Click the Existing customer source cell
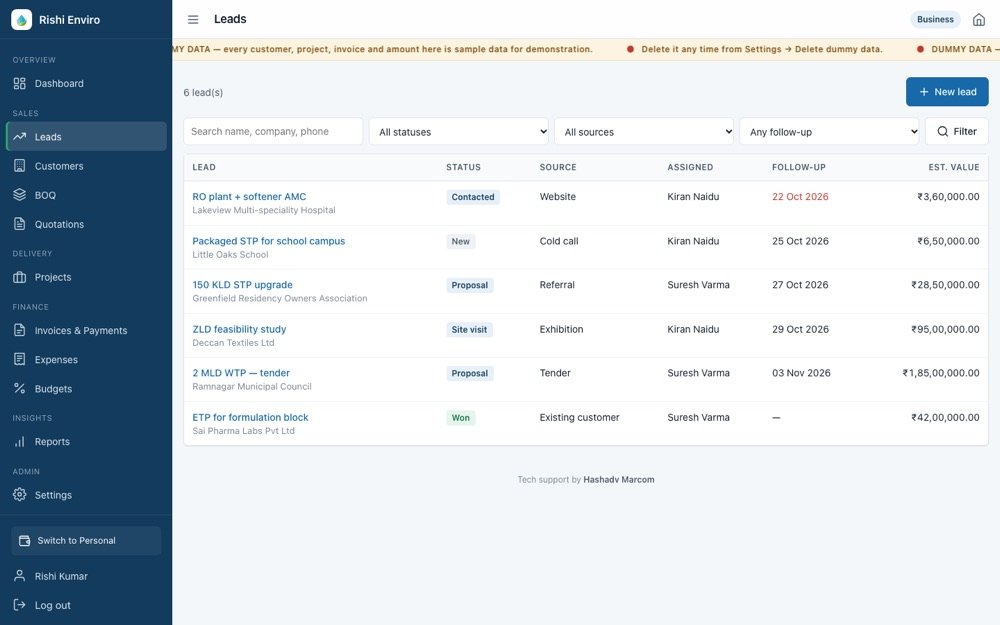The height and width of the screenshot is (625, 1000). click(579, 417)
